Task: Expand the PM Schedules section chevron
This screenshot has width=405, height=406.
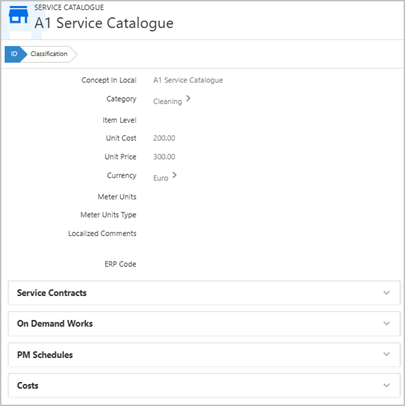Action: 386,354
